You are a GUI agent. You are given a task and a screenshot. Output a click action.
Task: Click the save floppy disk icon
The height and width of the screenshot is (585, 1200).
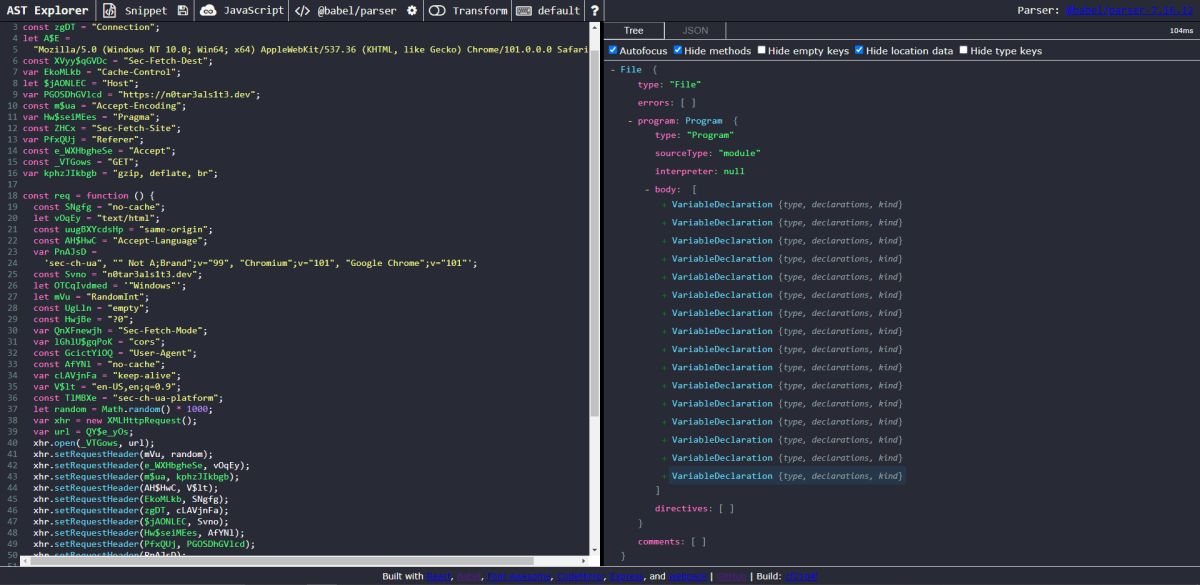[182, 11]
